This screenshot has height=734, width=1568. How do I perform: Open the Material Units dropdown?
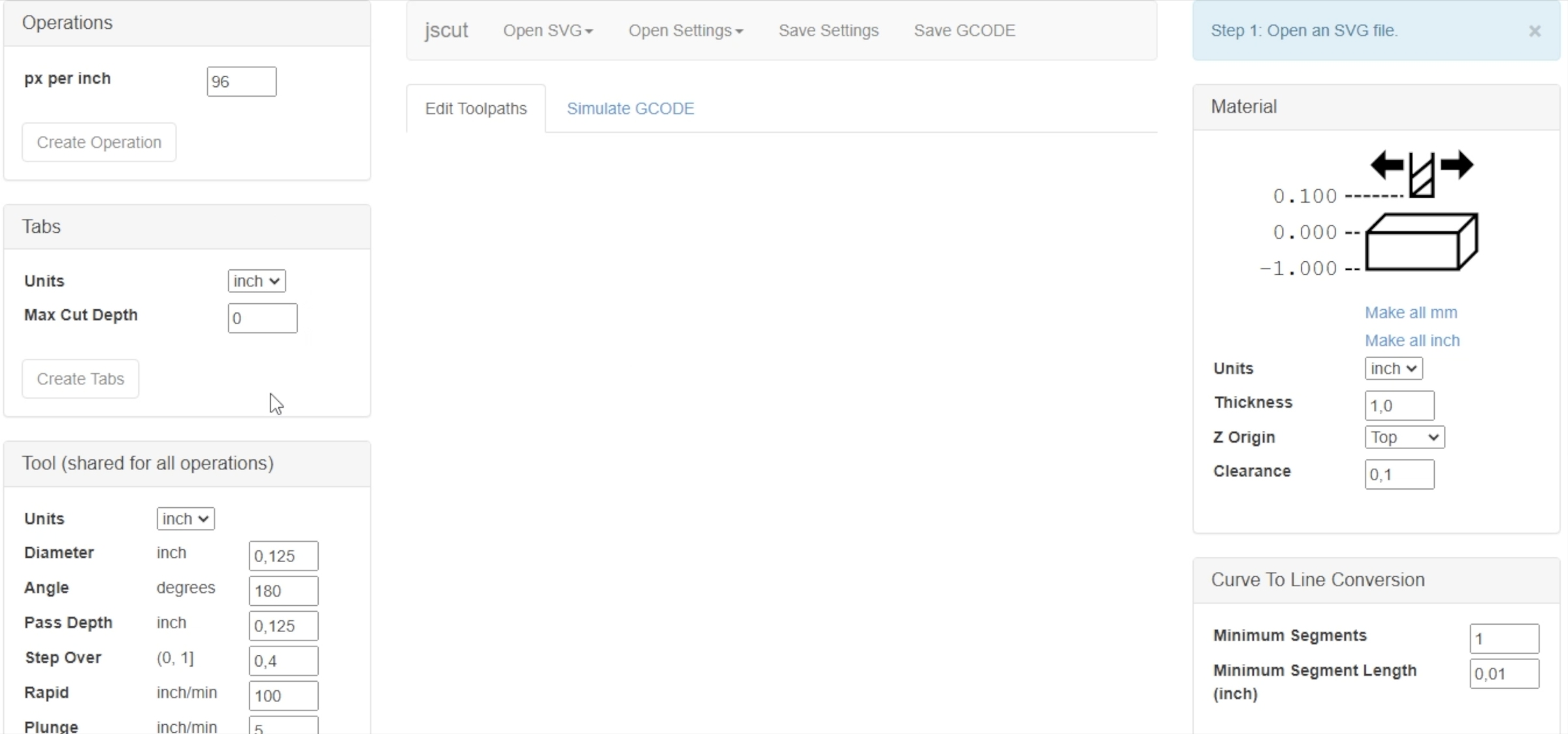[1393, 369]
